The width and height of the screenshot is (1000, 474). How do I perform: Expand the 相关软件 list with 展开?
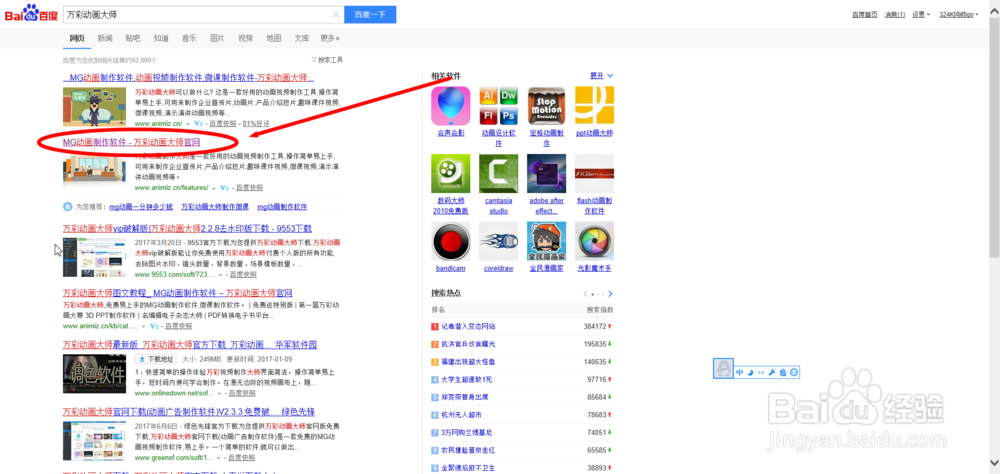pos(601,75)
